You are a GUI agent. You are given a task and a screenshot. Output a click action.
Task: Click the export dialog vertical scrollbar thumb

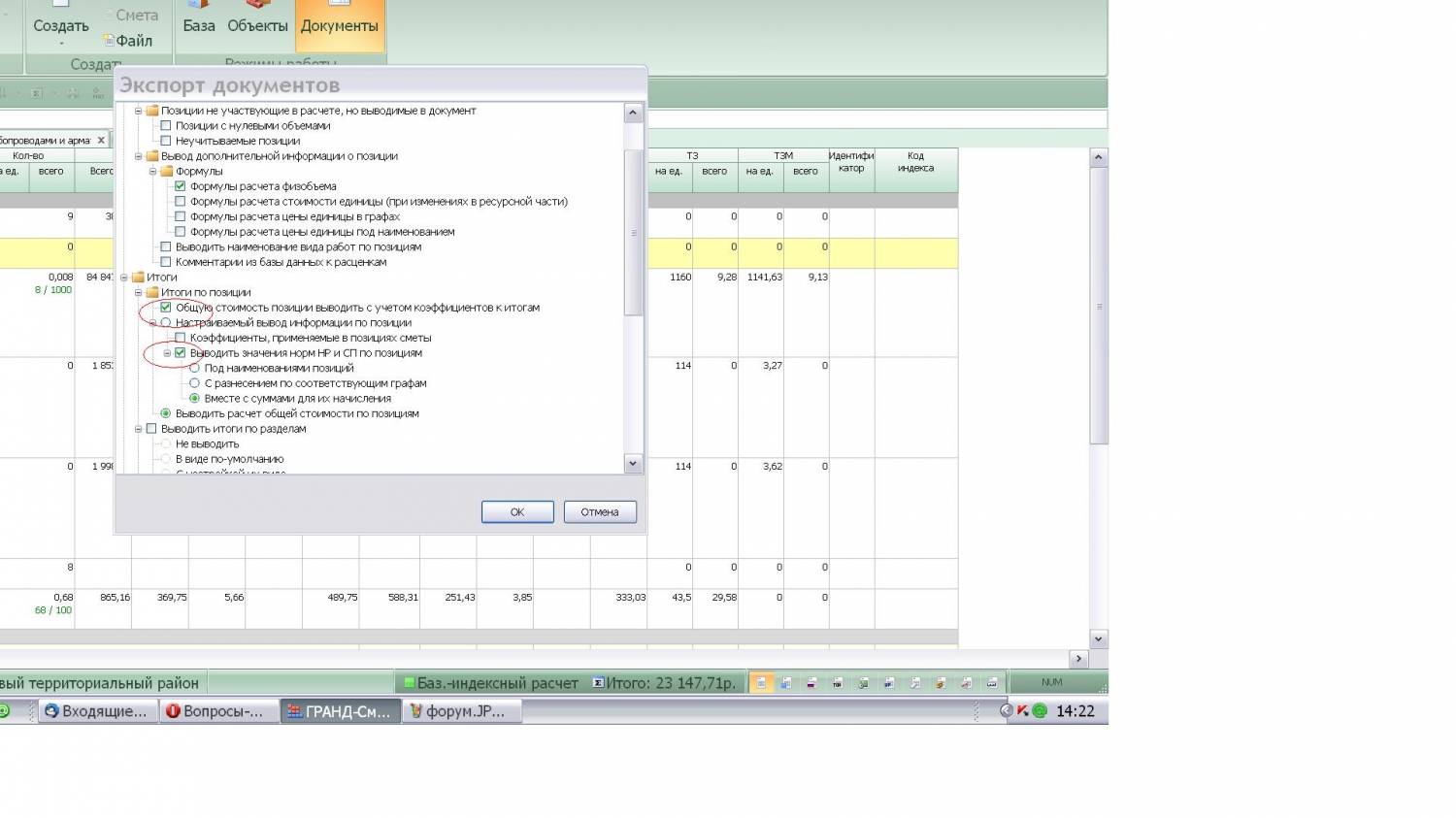pyautogui.click(x=633, y=233)
